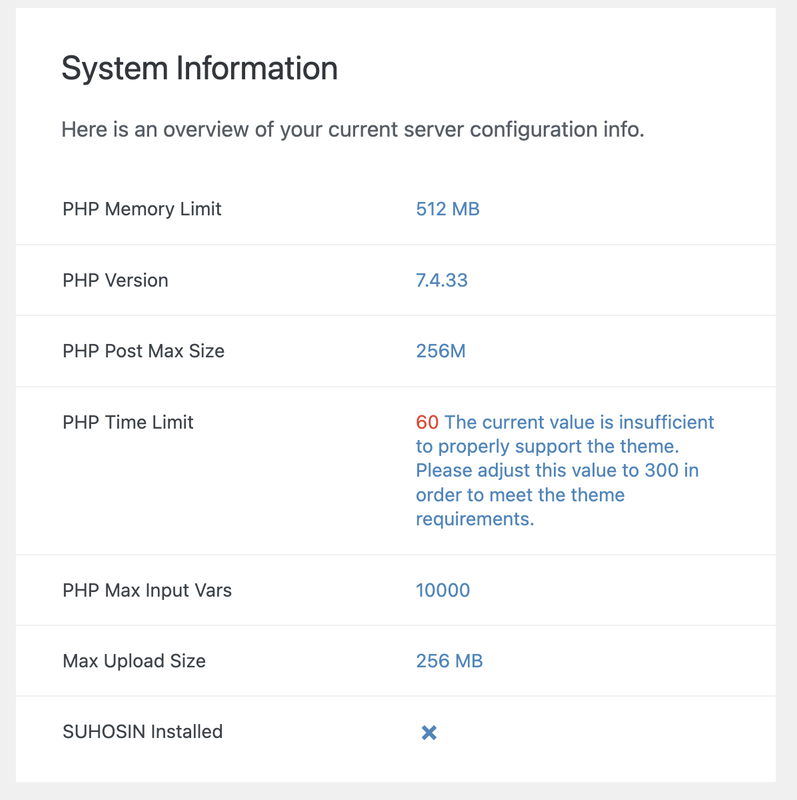Click the System Information heading
This screenshot has width=797, height=800.
[200, 68]
